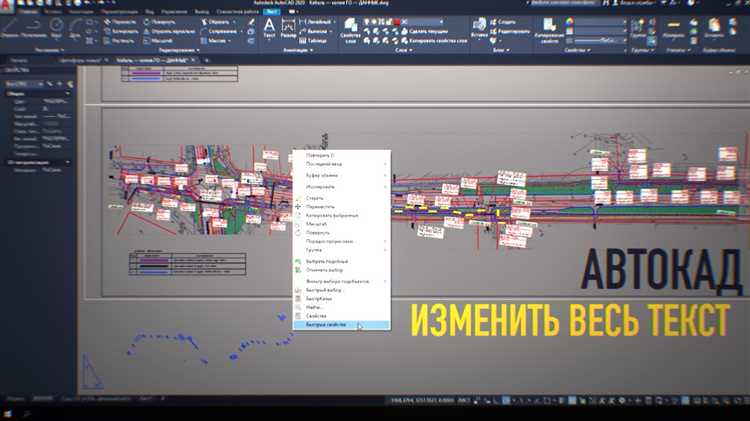Open Layer Properties (Свойства слоя)
750x421 pixels.
(351, 31)
